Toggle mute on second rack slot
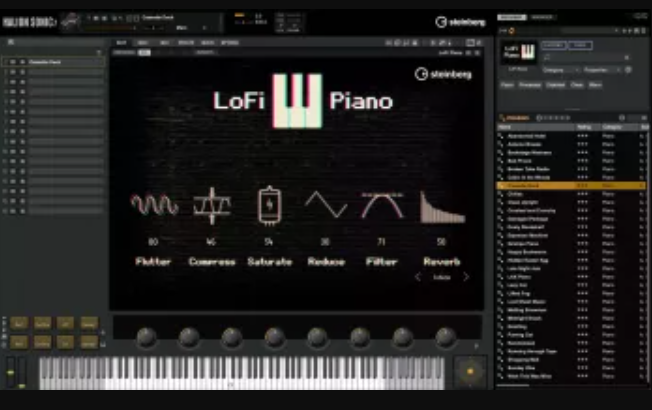652x410 pixels. click(x=13, y=72)
